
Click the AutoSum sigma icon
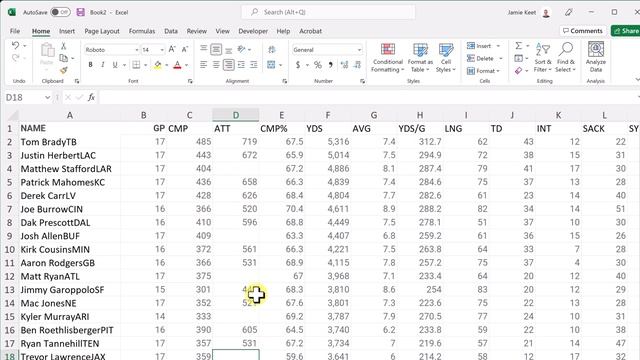click(518, 46)
